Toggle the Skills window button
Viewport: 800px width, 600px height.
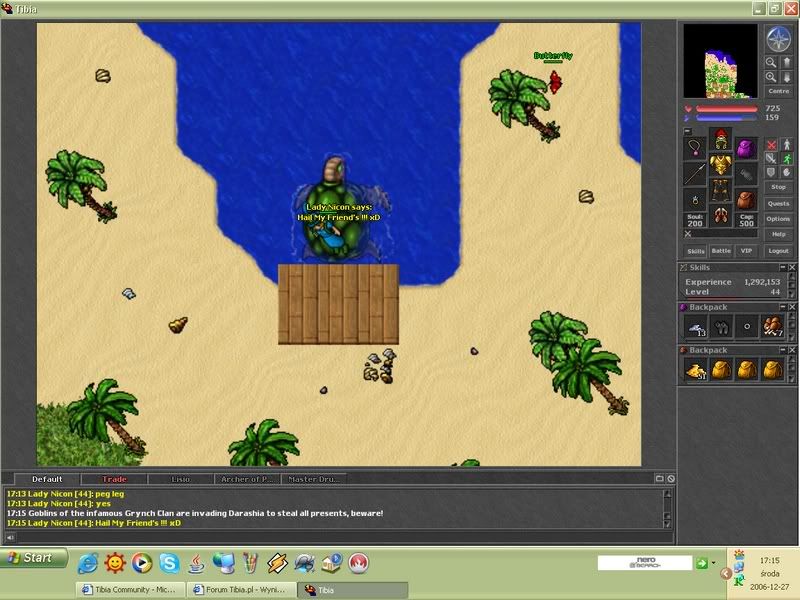[x=696, y=251]
